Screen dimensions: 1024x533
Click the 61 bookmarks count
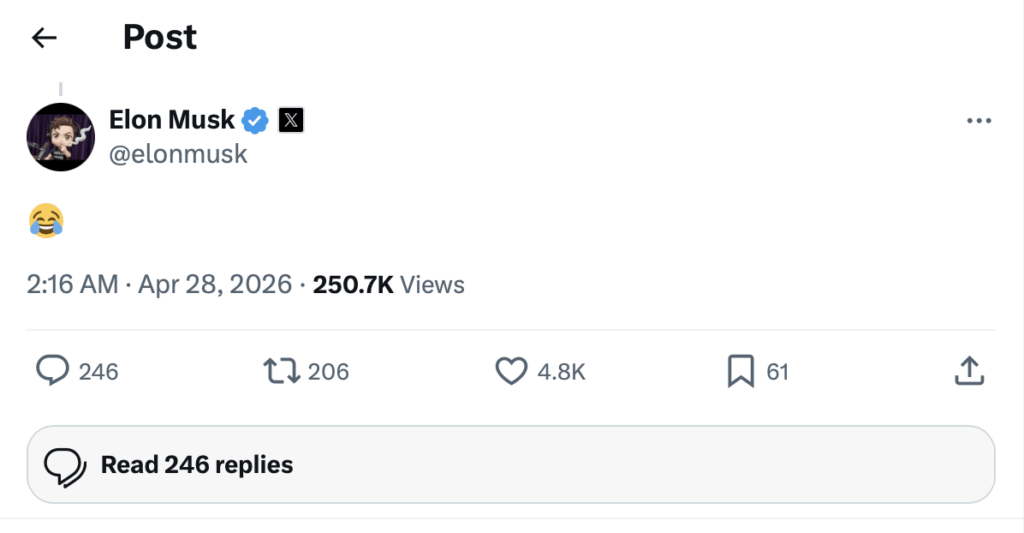coord(778,372)
